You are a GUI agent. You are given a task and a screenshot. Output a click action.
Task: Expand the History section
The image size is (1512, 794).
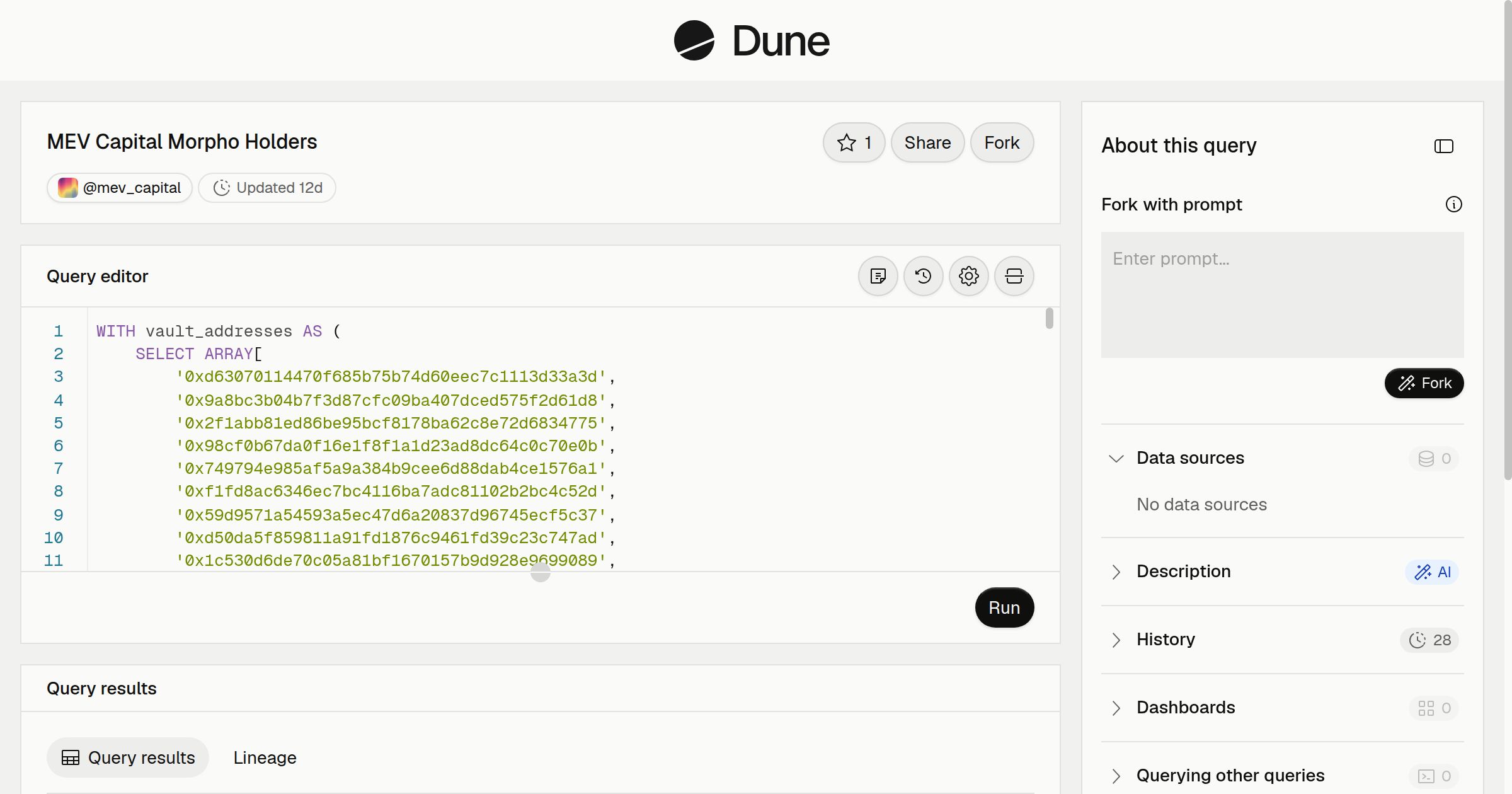point(1116,640)
